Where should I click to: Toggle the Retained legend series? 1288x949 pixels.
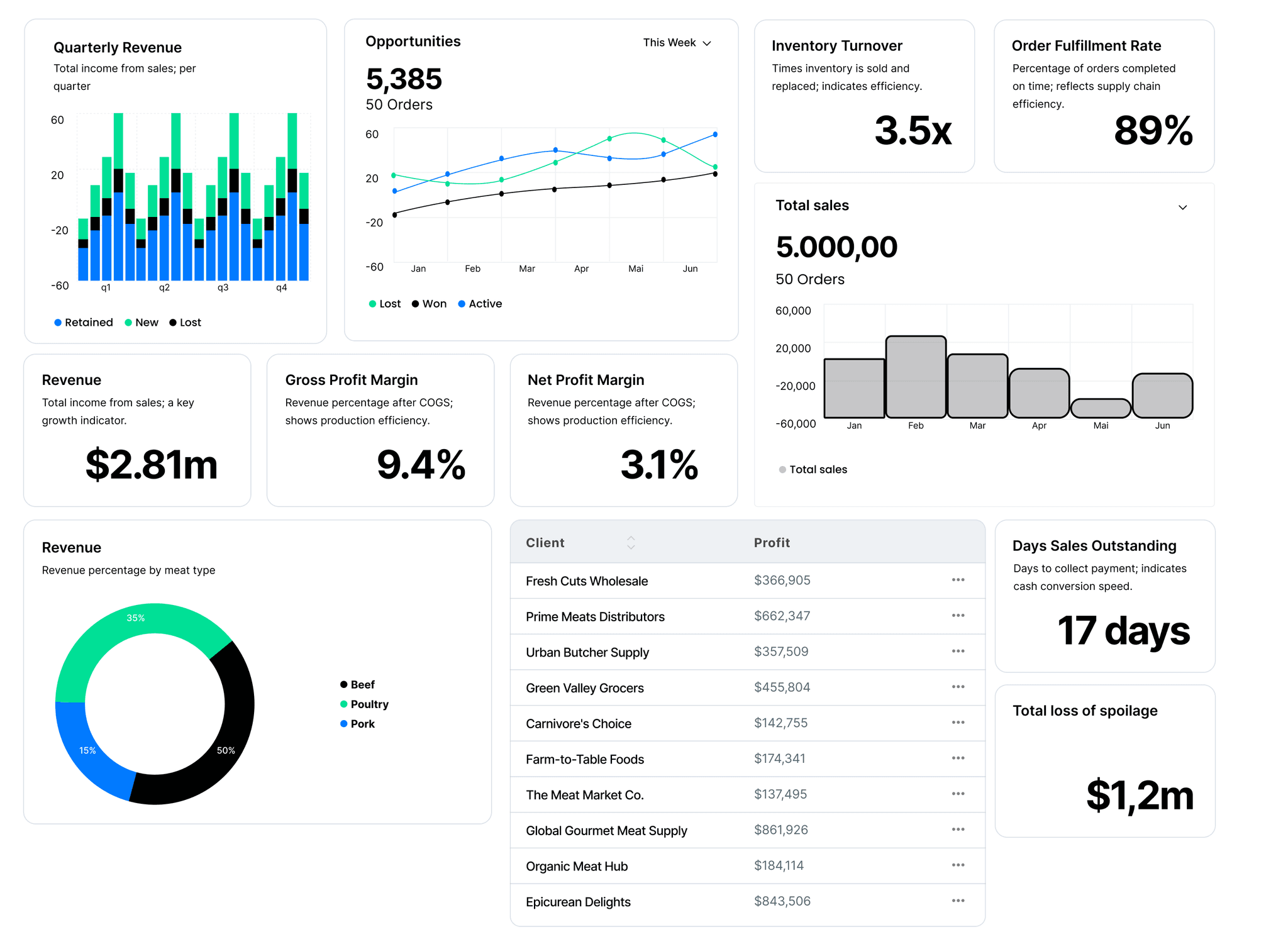tap(84, 323)
